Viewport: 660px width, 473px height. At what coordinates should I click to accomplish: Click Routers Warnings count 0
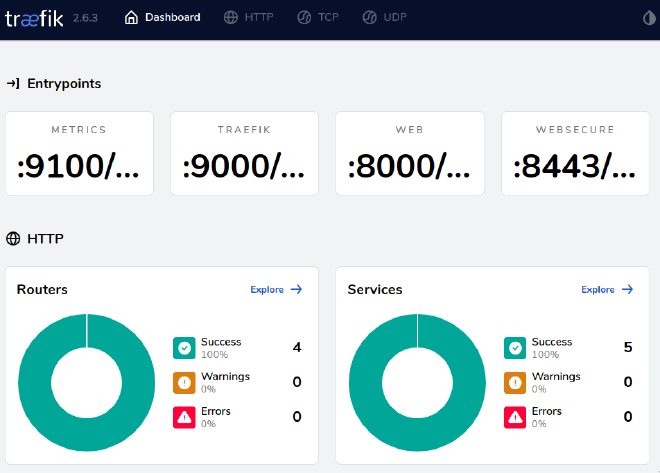tap(297, 382)
